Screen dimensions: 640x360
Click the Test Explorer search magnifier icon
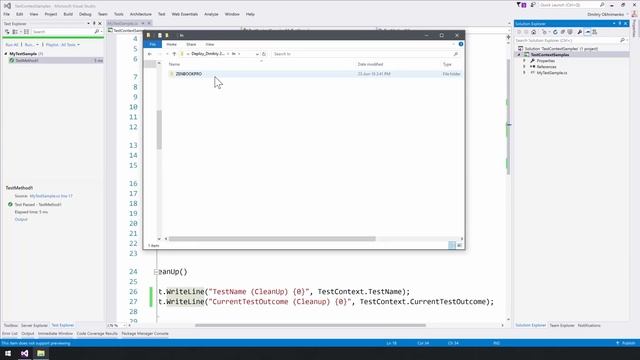click(97, 31)
